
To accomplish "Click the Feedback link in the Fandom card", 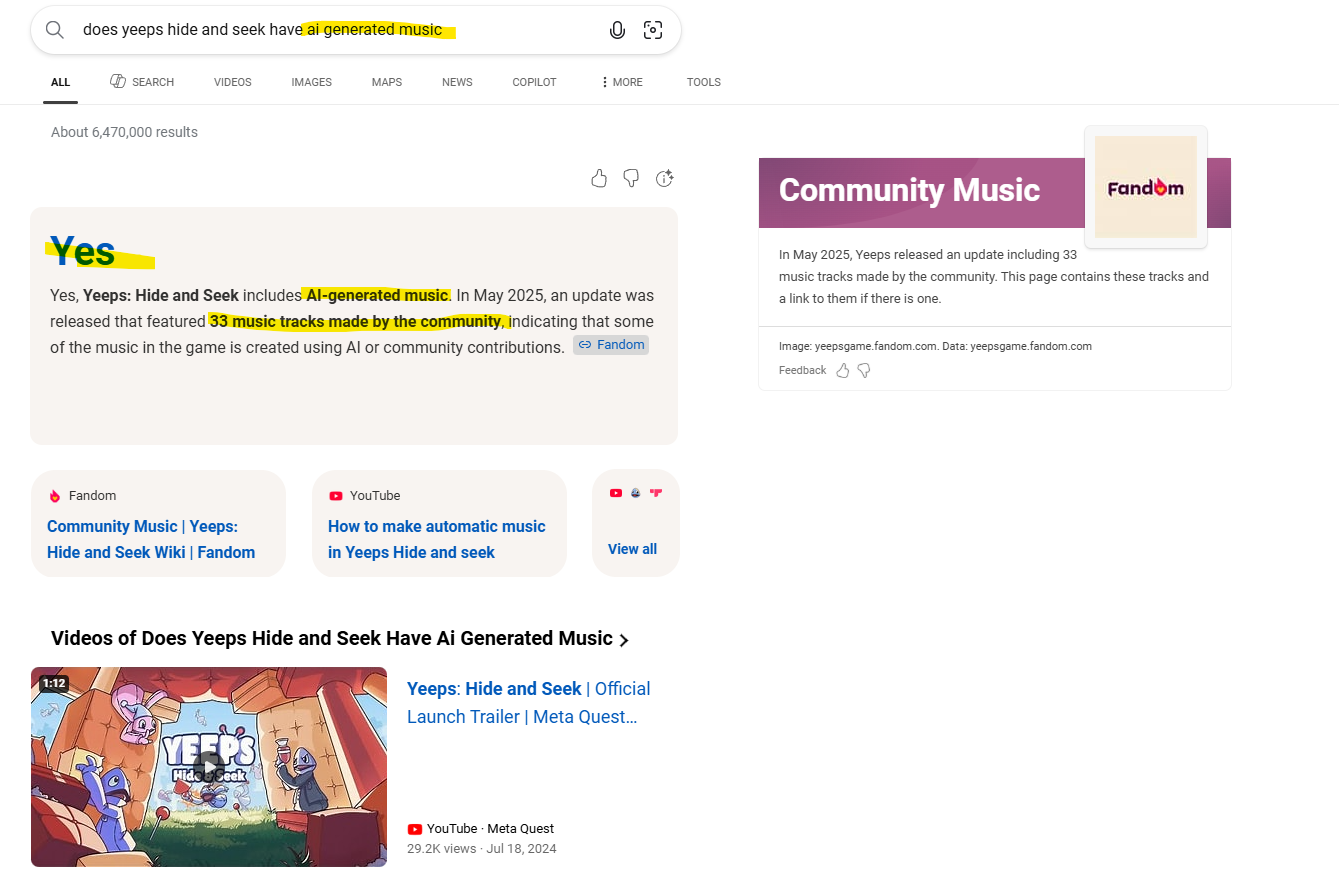I will (x=803, y=371).
